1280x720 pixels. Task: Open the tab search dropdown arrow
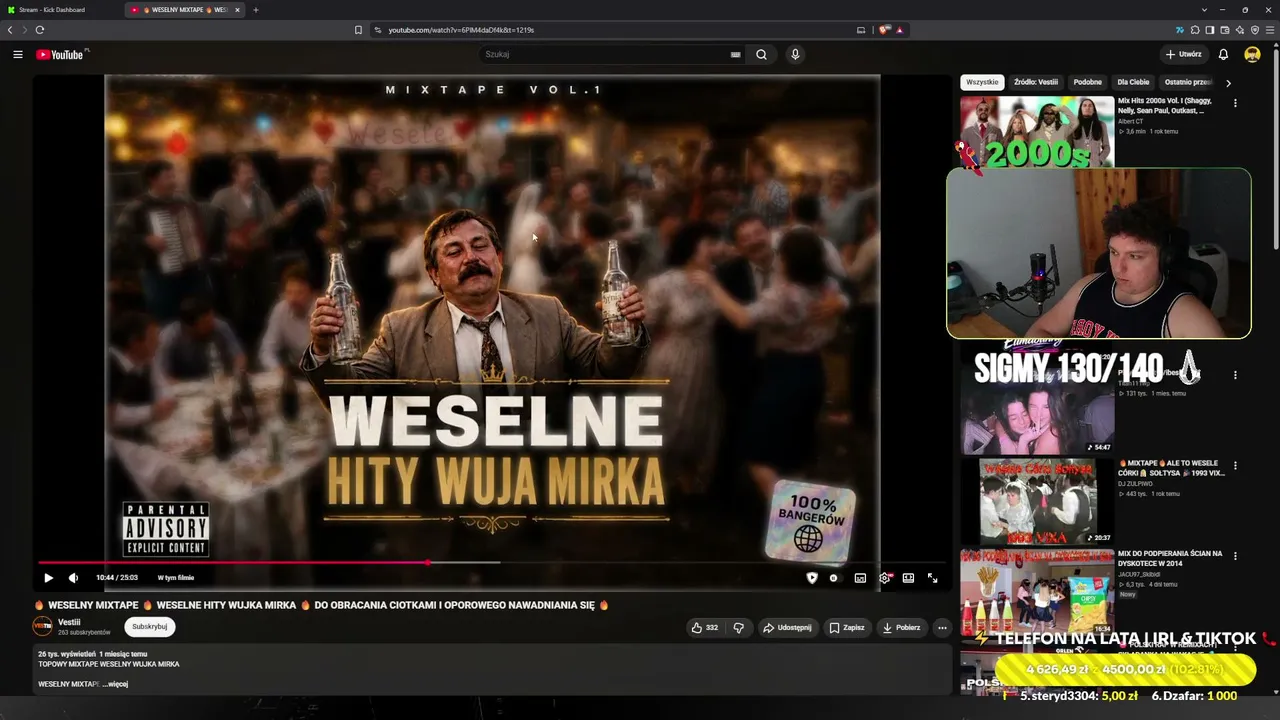[x=1204, y=10]
